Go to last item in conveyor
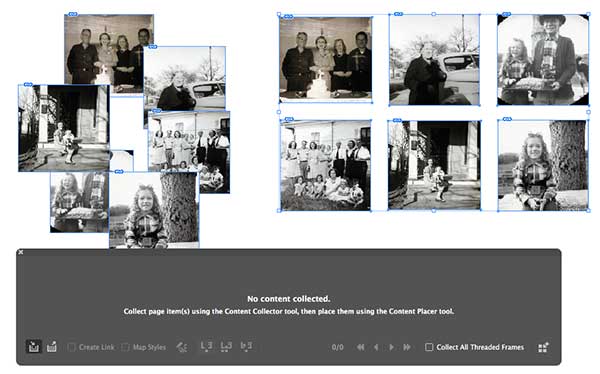600x374 pixels. coord(407,347)
